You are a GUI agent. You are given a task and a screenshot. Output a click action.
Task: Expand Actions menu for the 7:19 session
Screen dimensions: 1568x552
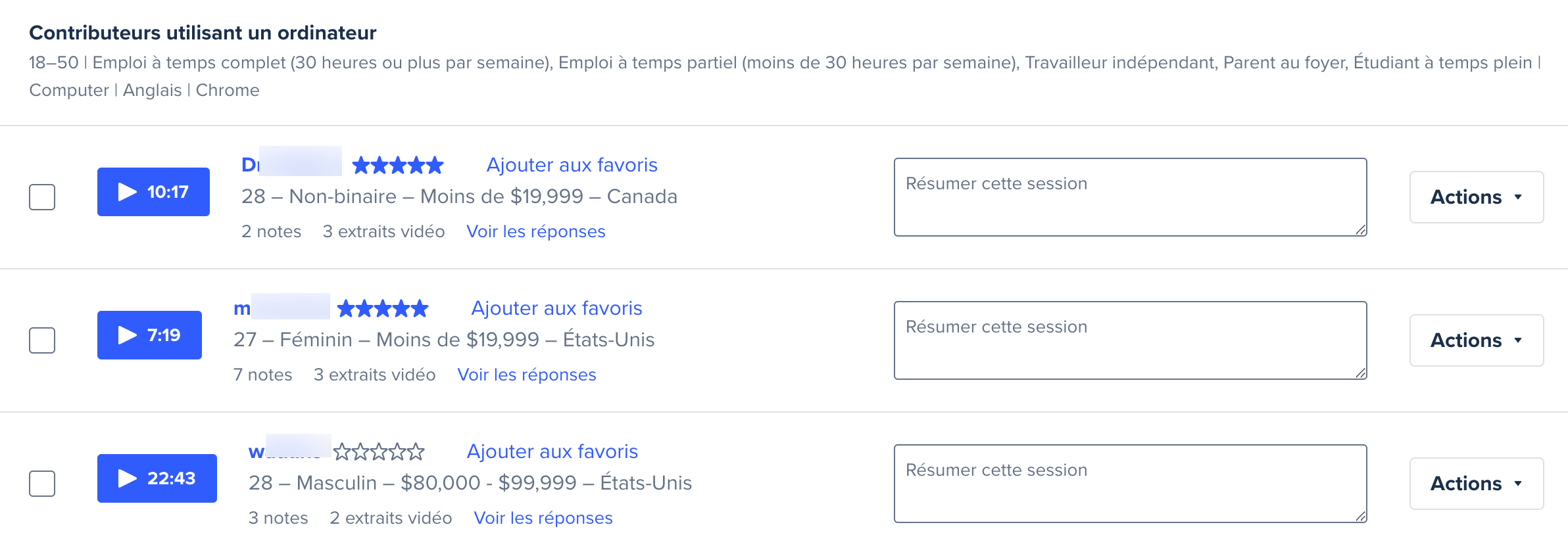(x=1477, y=340)
